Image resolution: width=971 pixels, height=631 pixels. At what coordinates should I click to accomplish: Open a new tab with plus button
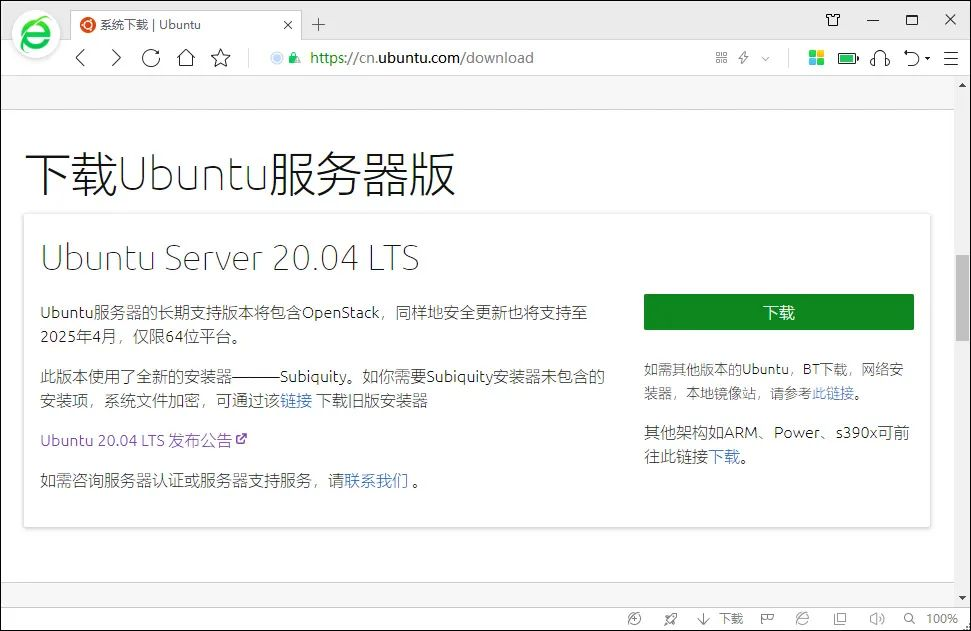318,25
